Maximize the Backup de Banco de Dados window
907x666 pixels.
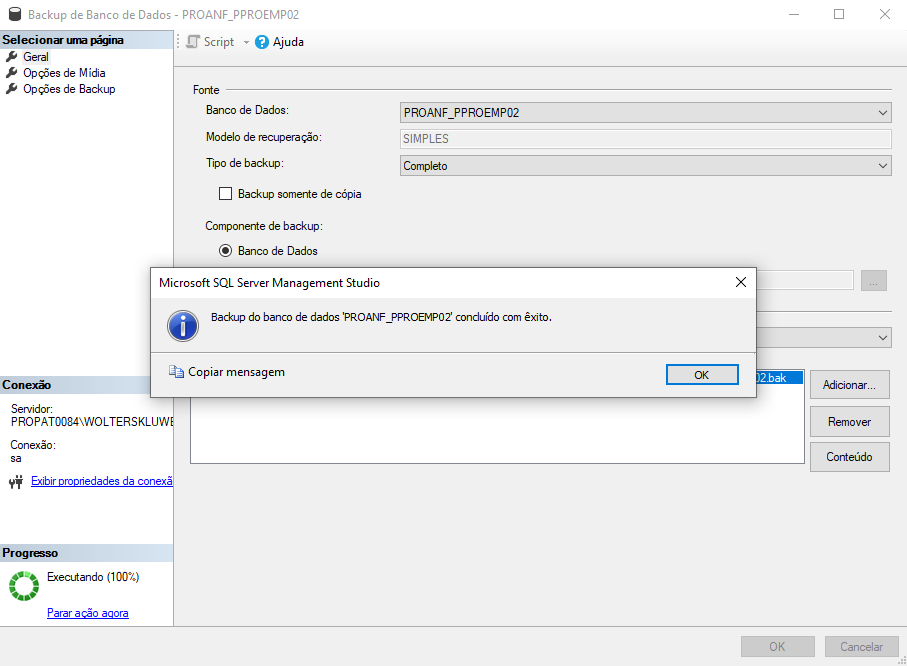point(839,14)
